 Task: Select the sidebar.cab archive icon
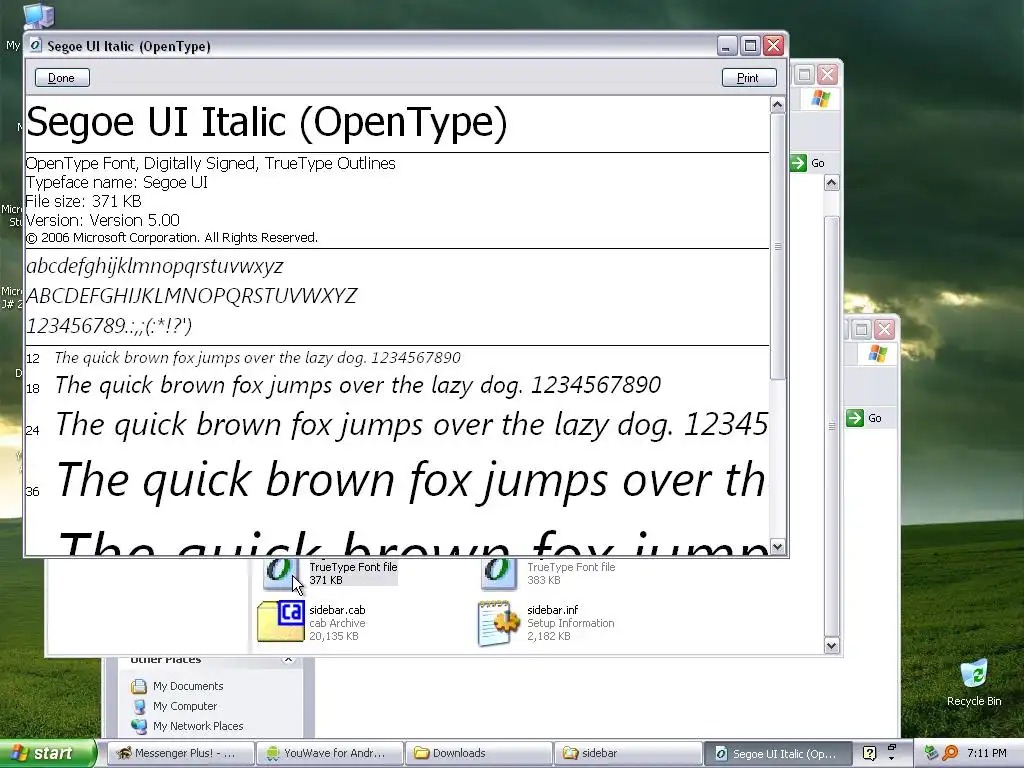pyautogui.click(x=281, y=622)
